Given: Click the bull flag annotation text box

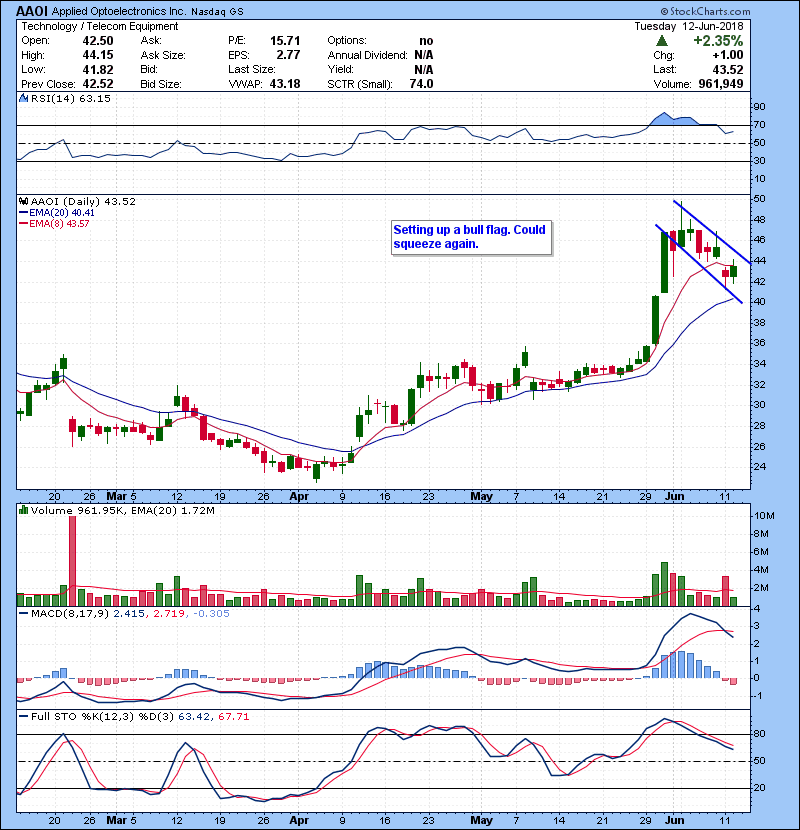Looking at the screenshot, I should 471,238.
